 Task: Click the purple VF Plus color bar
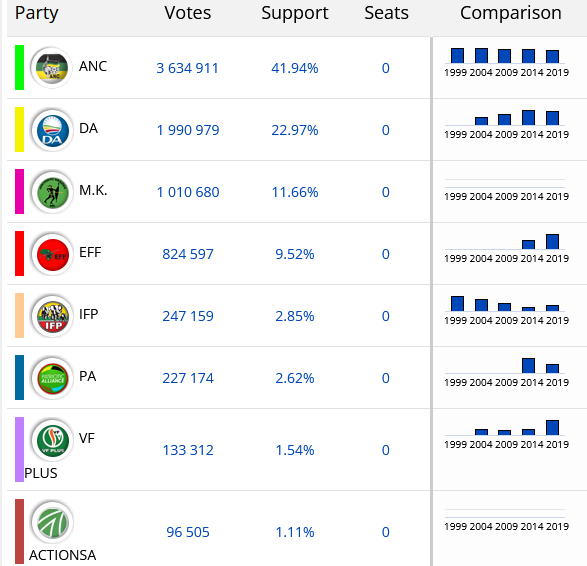coord(19,450)
